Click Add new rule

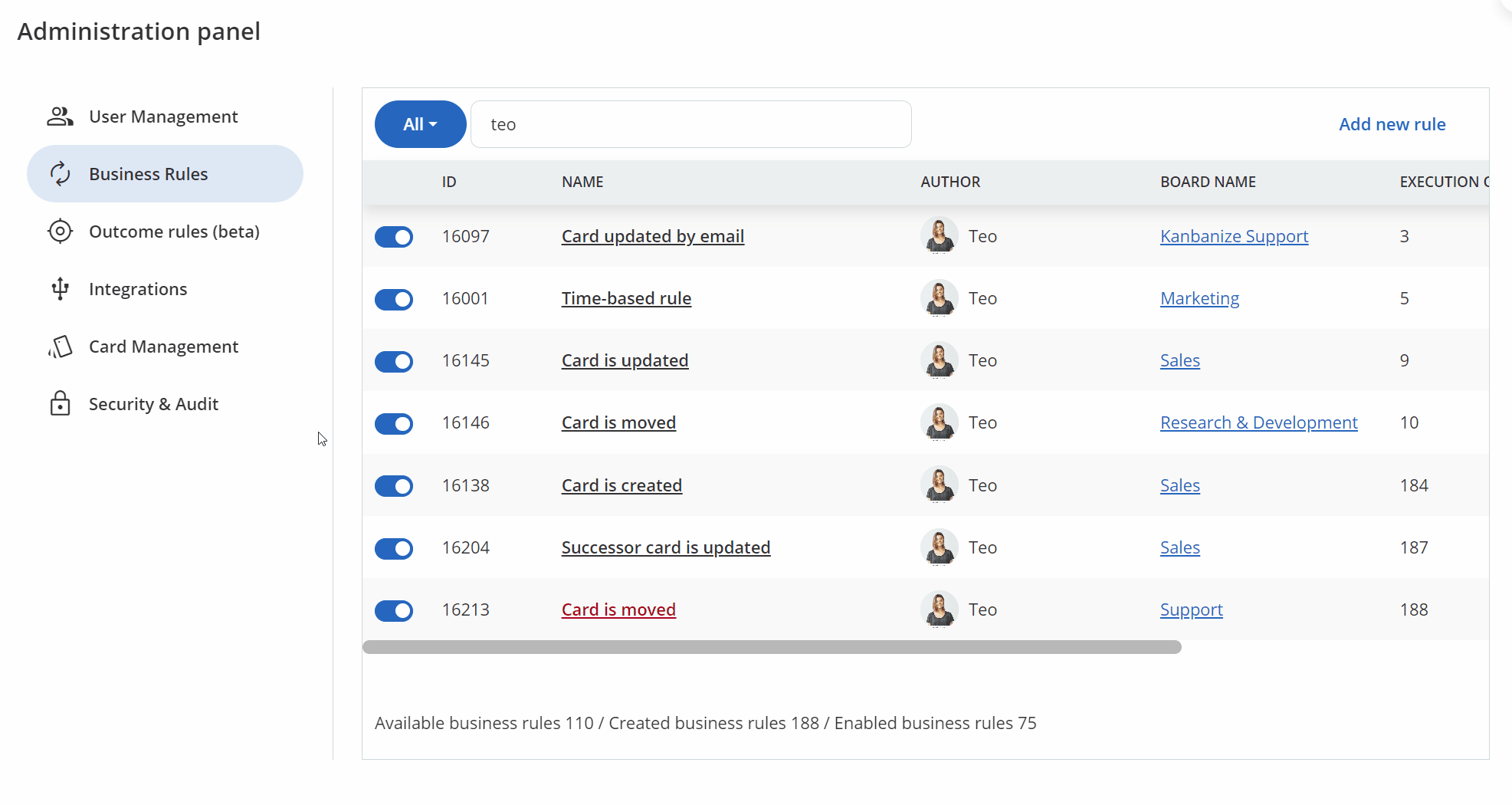point(1392,124)
